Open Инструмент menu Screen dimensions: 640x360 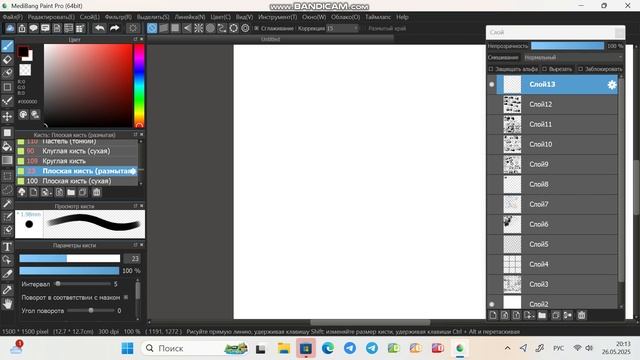coord(278,17)
